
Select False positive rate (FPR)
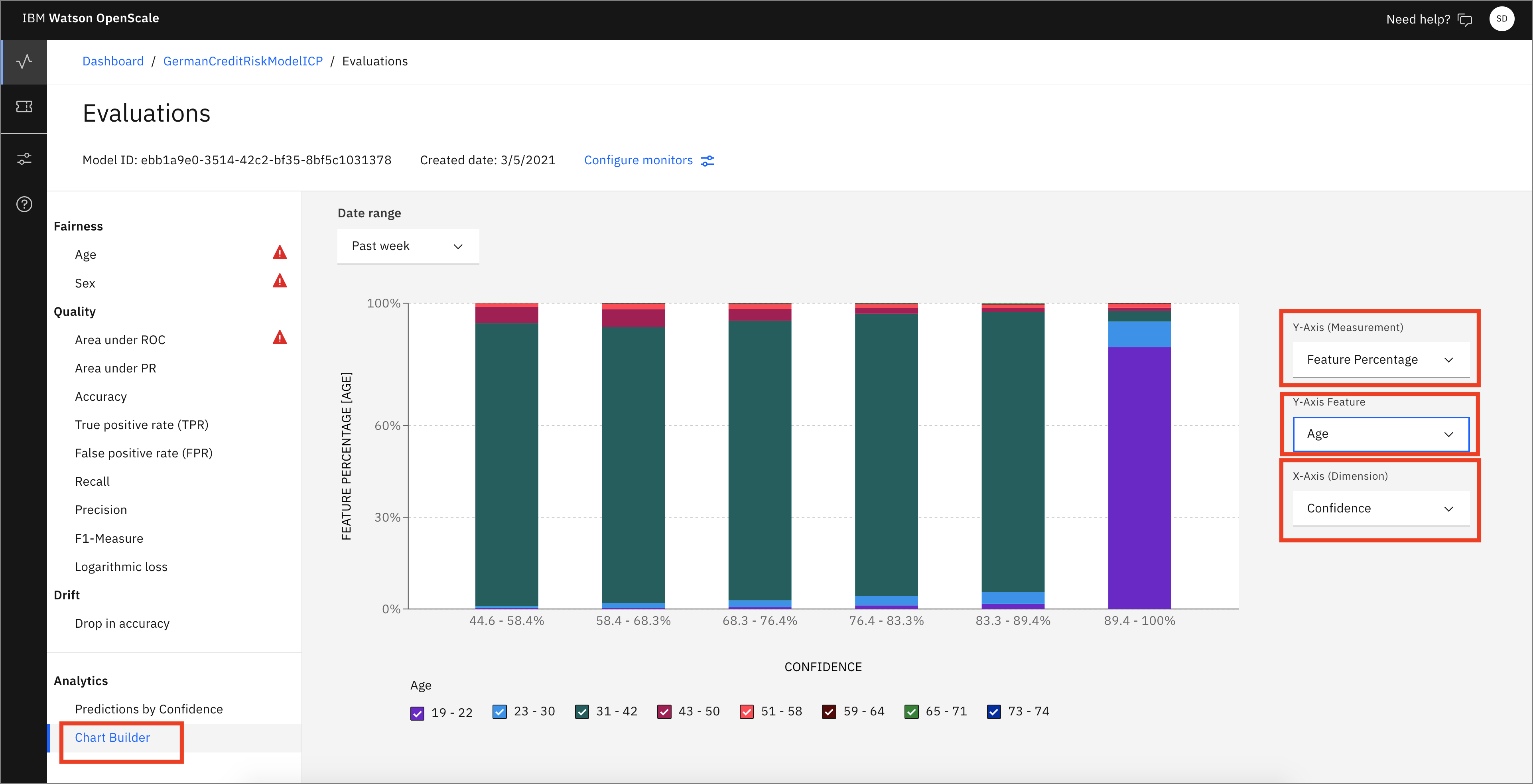tap(144, 454)
